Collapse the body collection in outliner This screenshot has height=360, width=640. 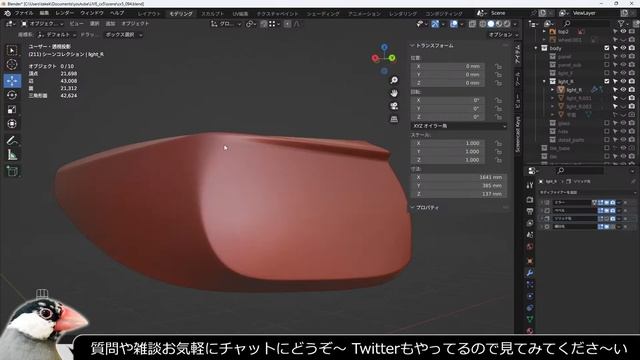(536, 48)
